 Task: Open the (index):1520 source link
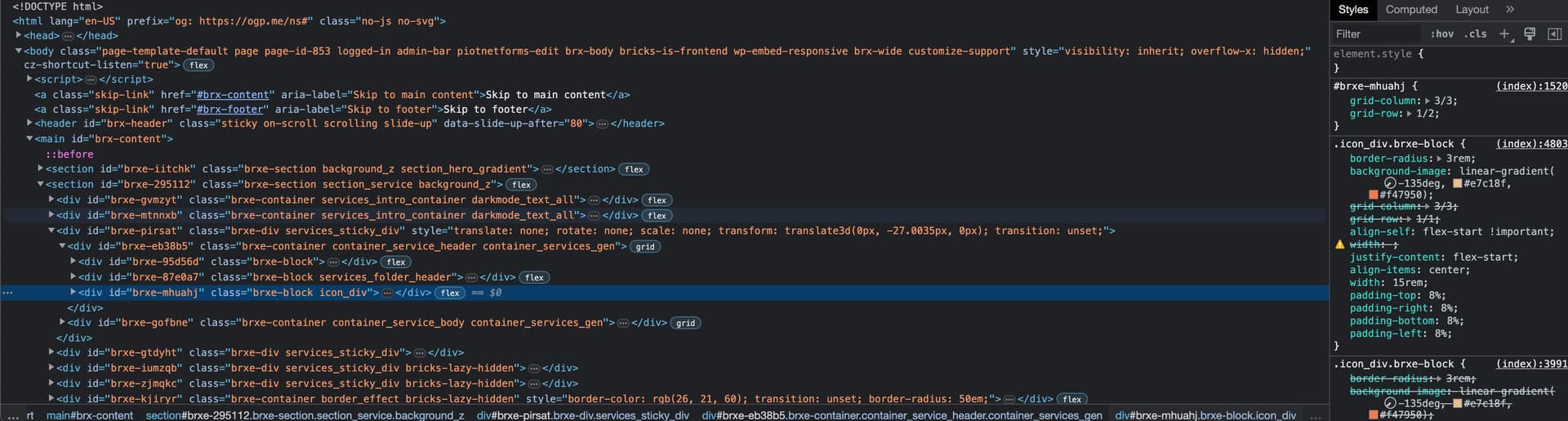tap(1531, 86)
